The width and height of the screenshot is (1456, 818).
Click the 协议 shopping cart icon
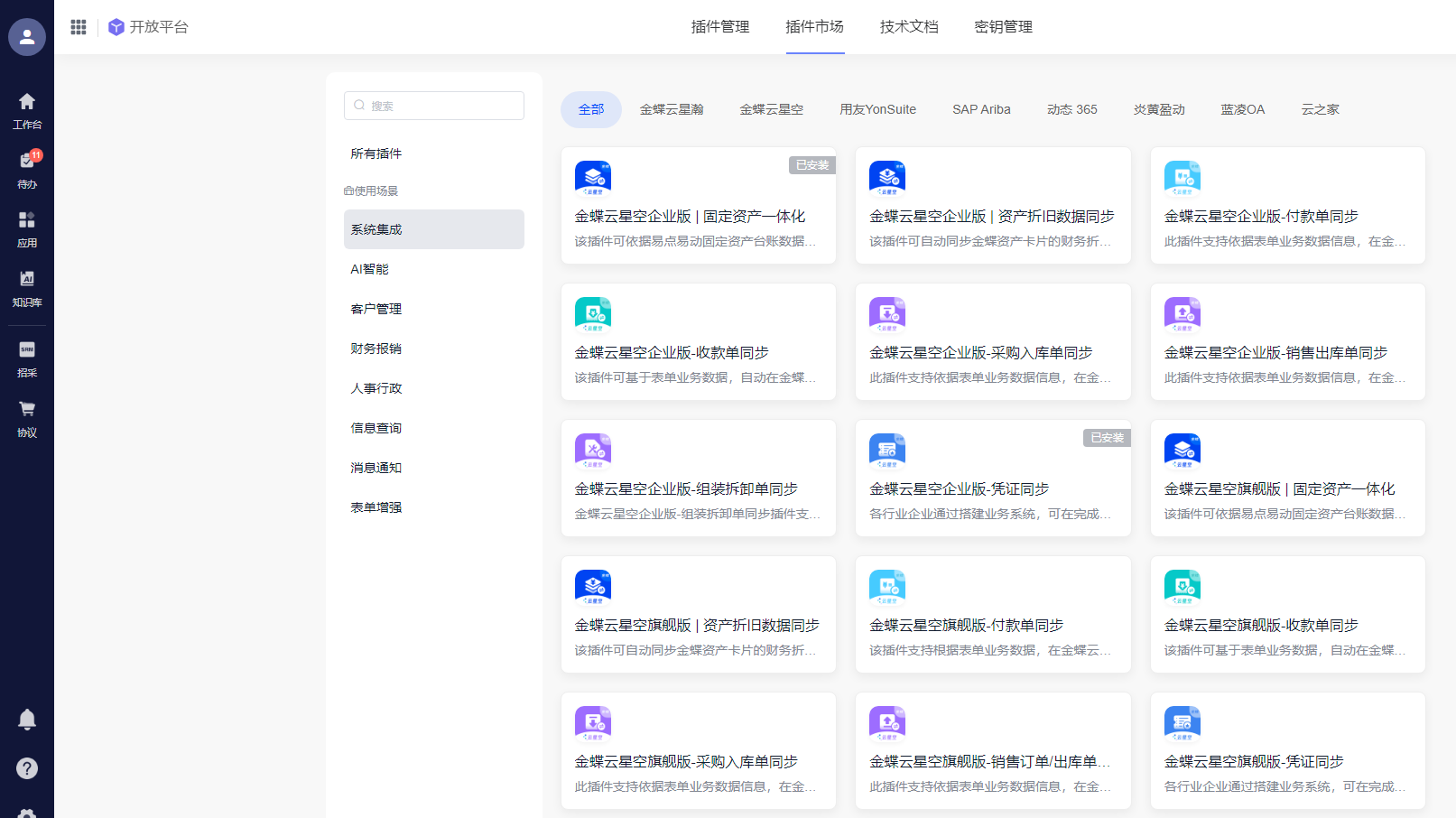[x=27, y=418]
